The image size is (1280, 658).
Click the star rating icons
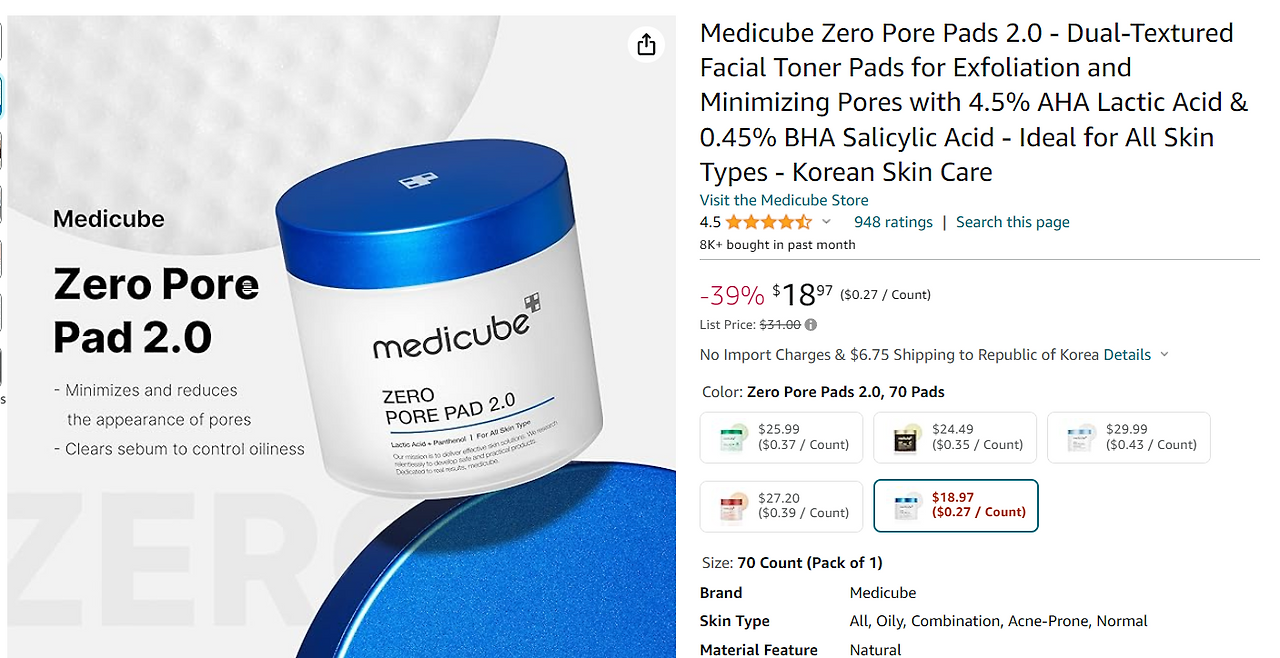point(769,222)
